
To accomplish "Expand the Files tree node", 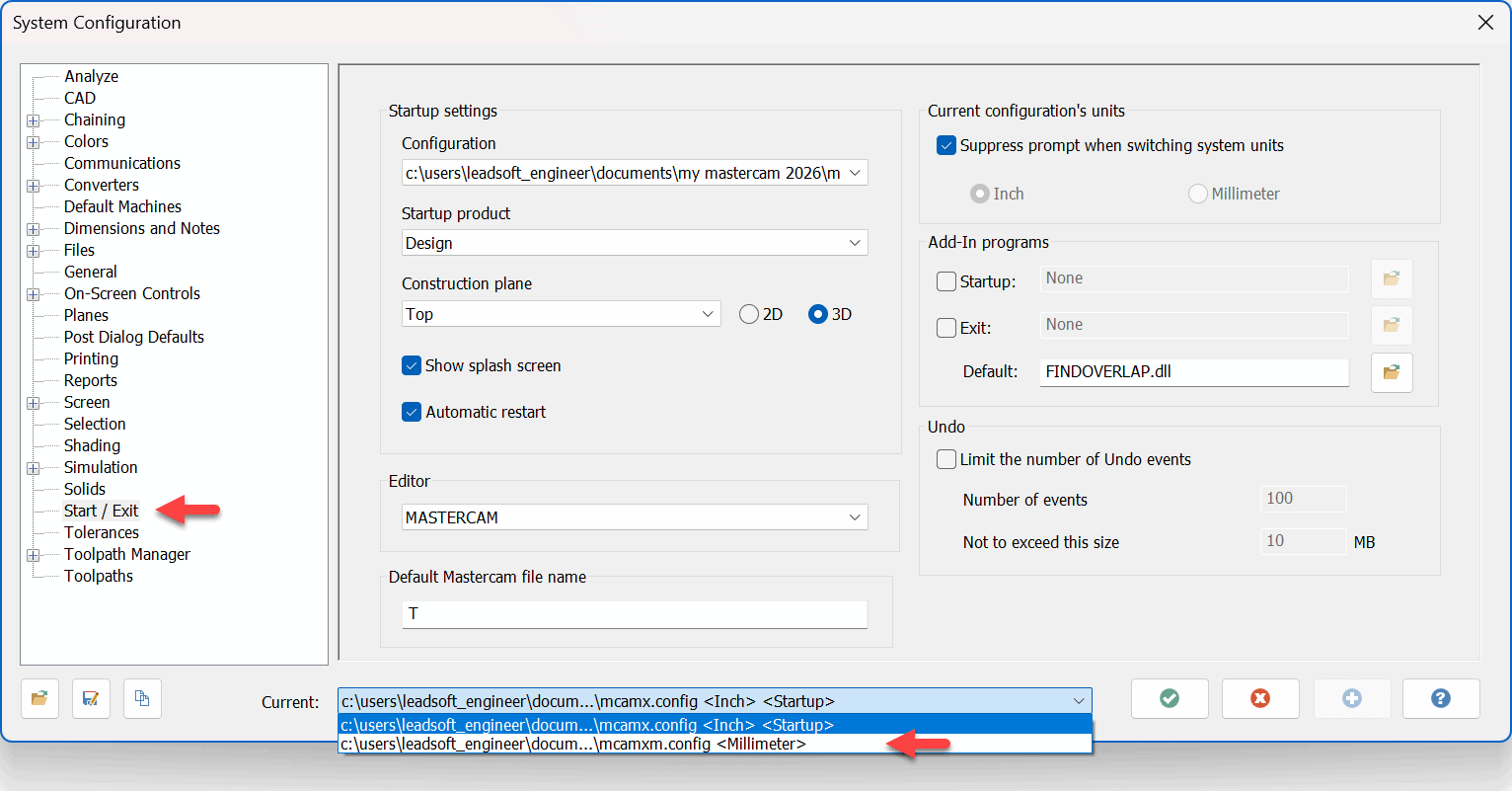I will 34,251.
